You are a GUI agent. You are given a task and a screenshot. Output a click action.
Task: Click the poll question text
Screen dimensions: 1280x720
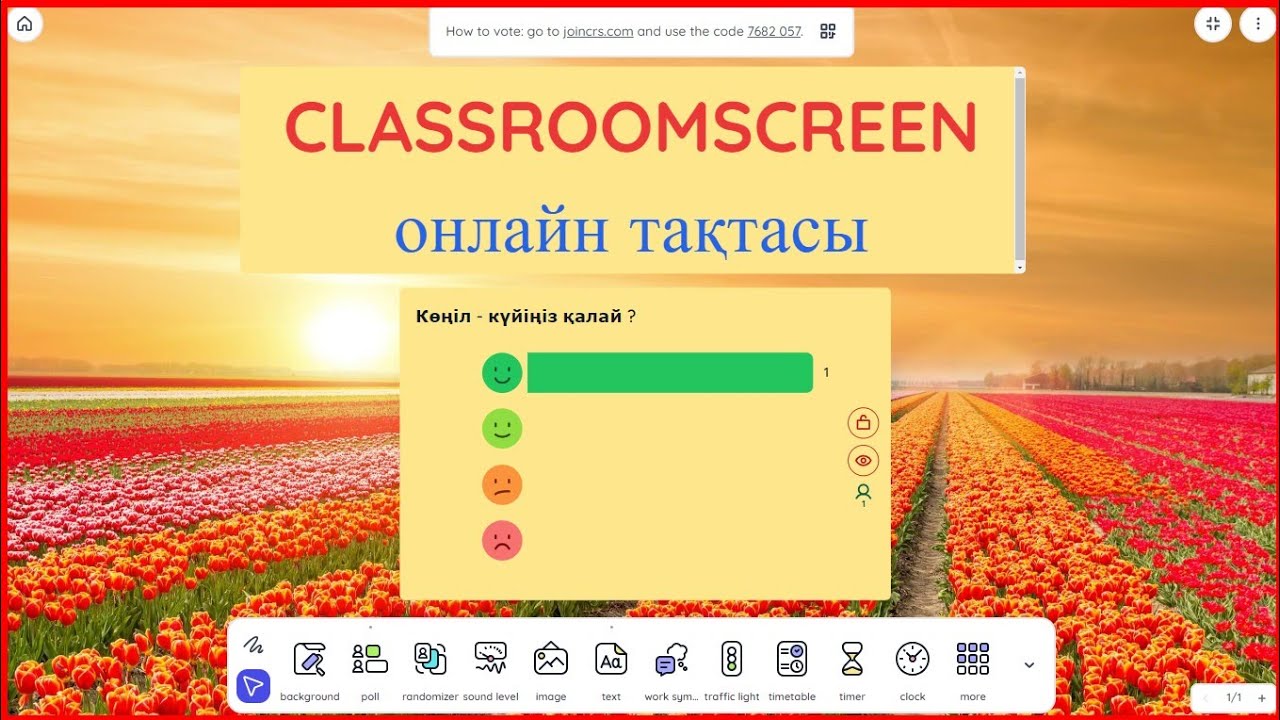point(526,317)
